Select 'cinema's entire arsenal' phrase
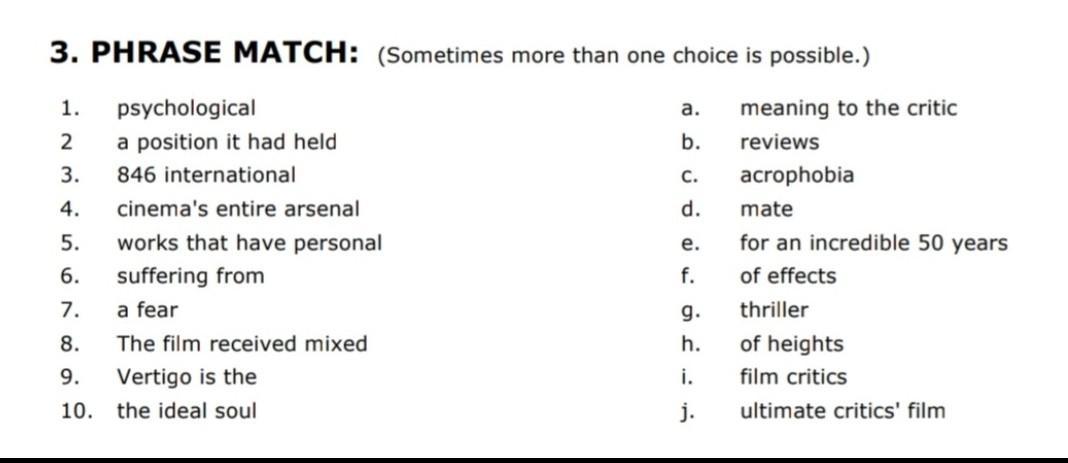 tap(238, 209)
